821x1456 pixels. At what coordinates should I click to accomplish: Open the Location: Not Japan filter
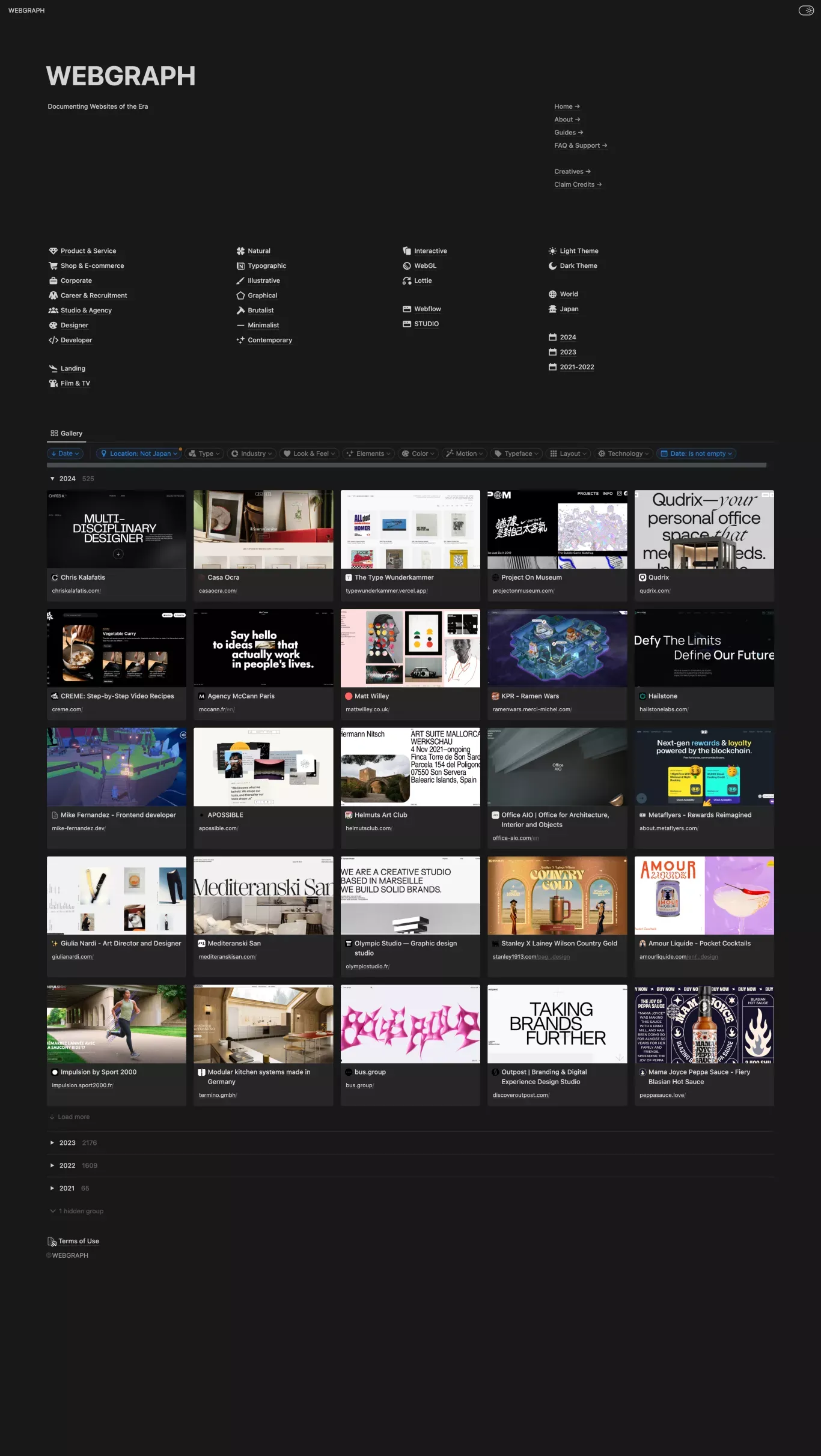pos(139,453)
